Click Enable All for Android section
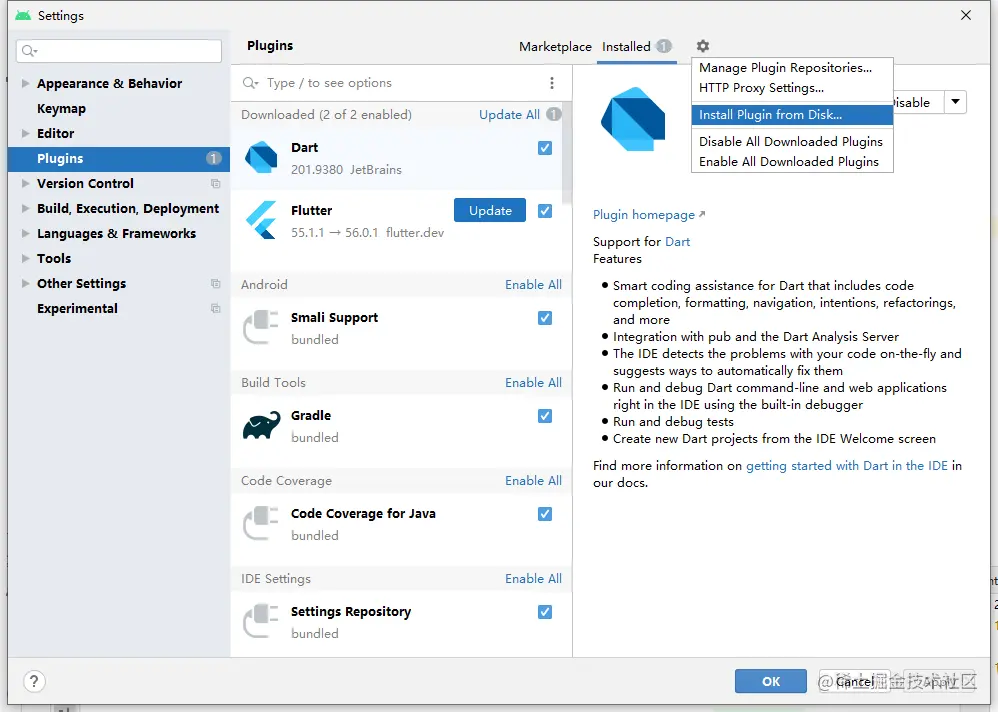 click(533, 284)
